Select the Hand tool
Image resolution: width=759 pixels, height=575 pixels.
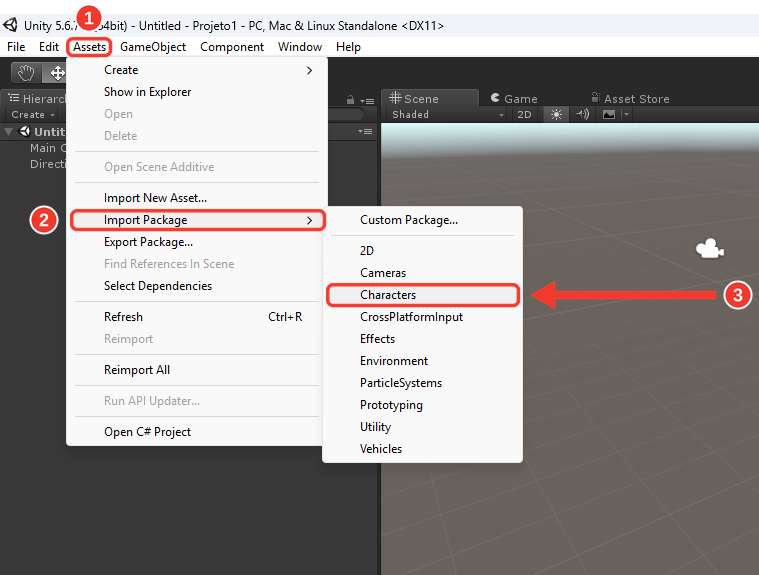(x=26, y=73)
